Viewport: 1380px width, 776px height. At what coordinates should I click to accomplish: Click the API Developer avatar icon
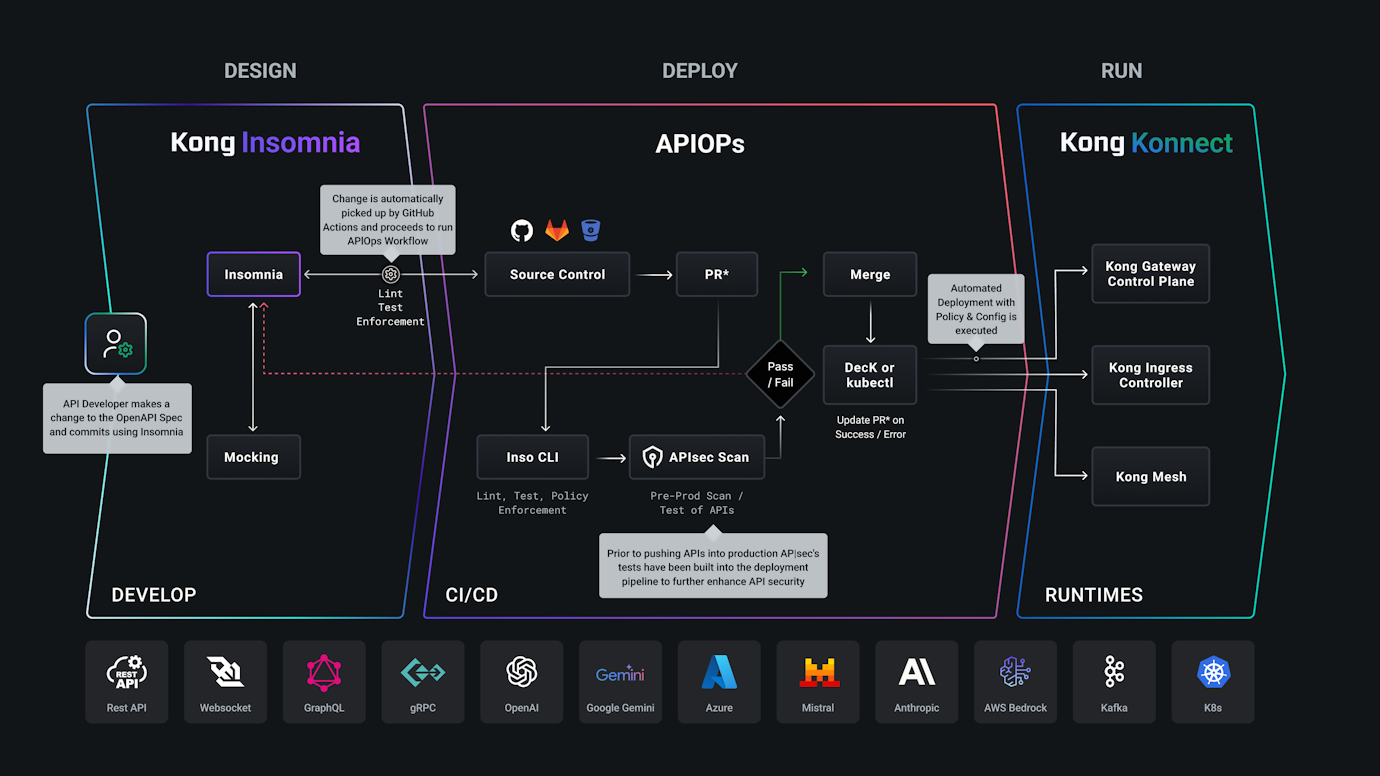[115, 343]
